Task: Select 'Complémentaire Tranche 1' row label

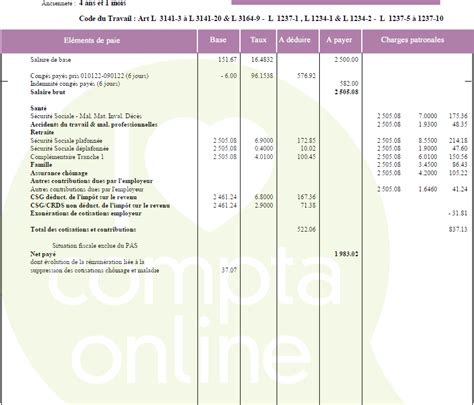Action: 67,157
